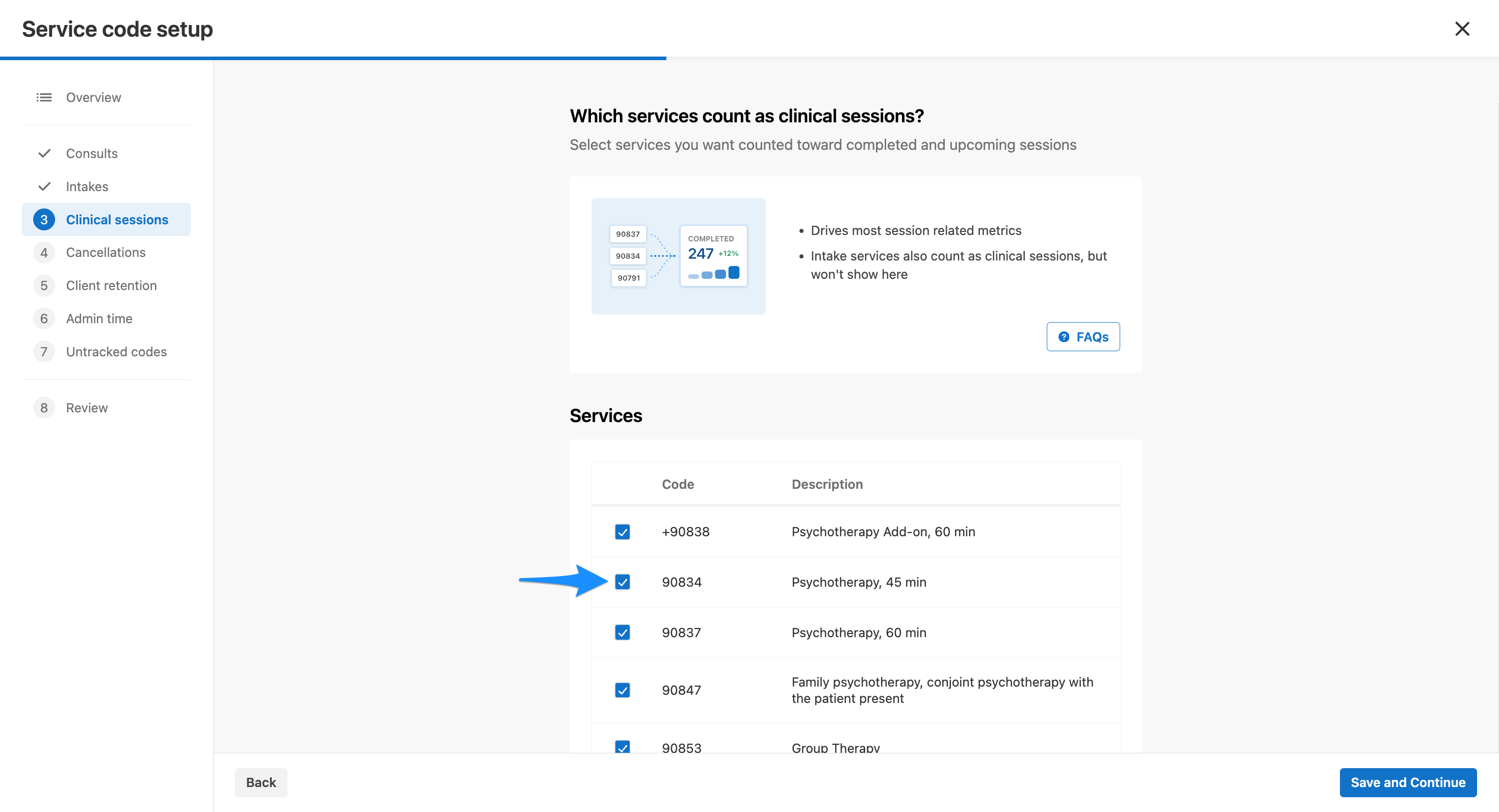Viewport: 1499px width, 812px height.
Task: Click the step 7 number badge
Action: point(44,352)
